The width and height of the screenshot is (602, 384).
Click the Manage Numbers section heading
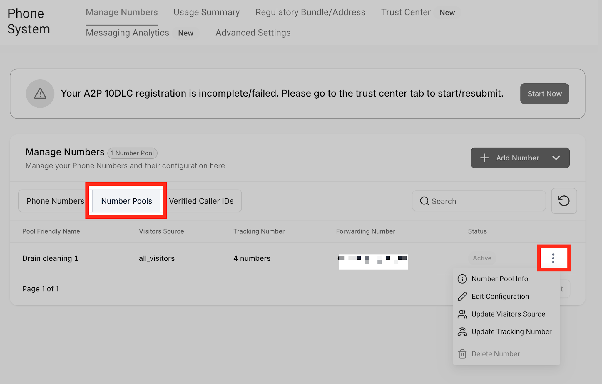(64, 152)
